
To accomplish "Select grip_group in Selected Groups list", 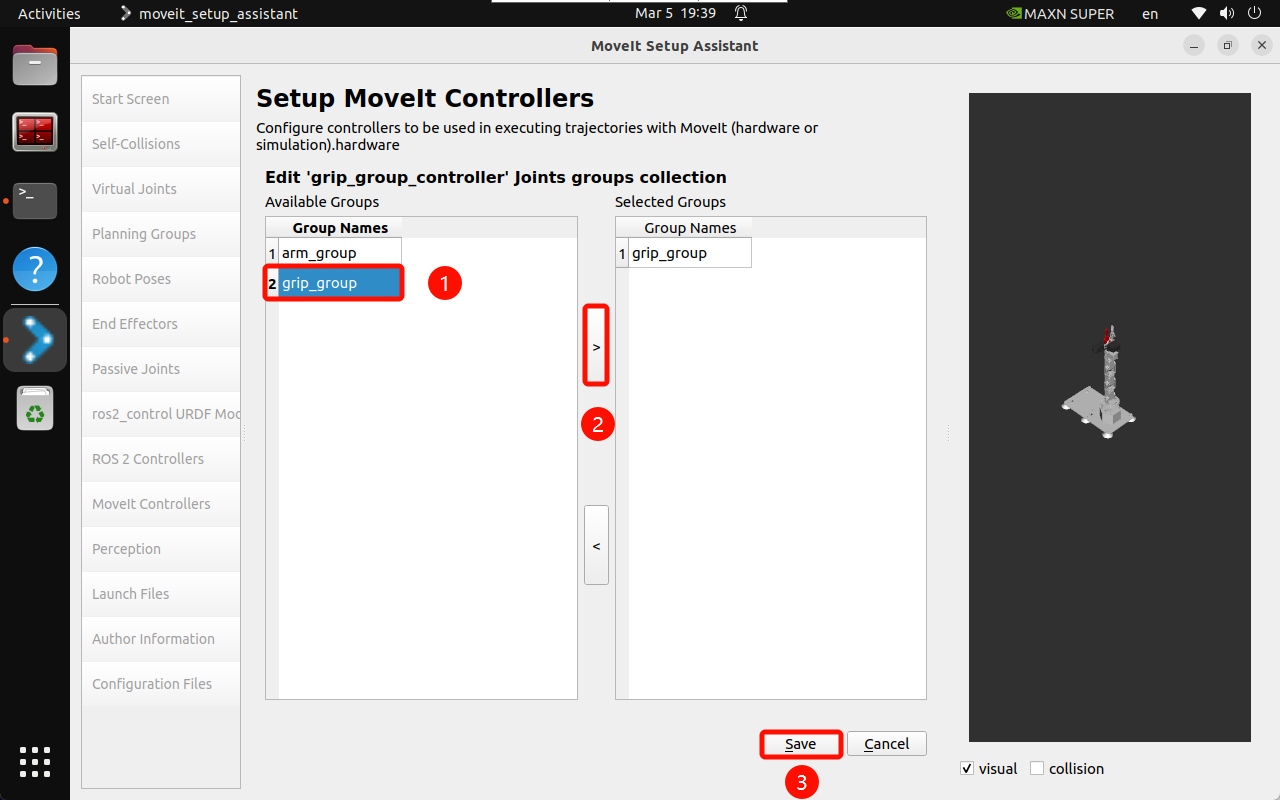I will click(690, 253).
